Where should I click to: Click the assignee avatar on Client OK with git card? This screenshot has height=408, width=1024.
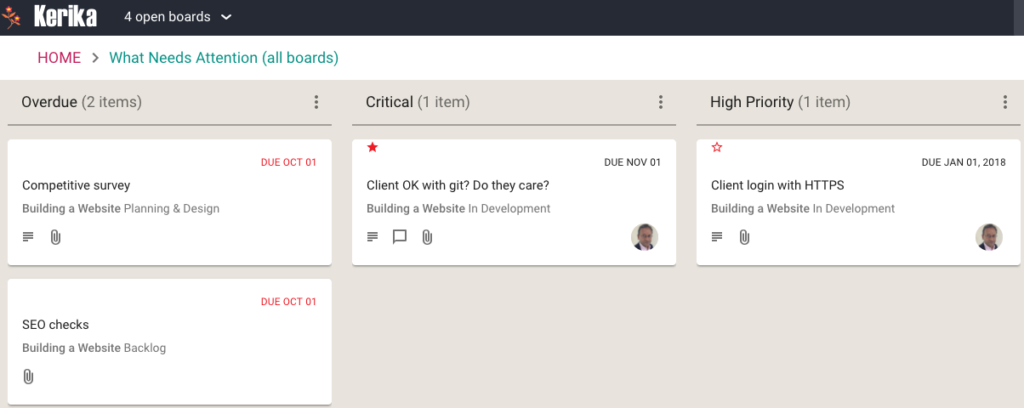645,237
